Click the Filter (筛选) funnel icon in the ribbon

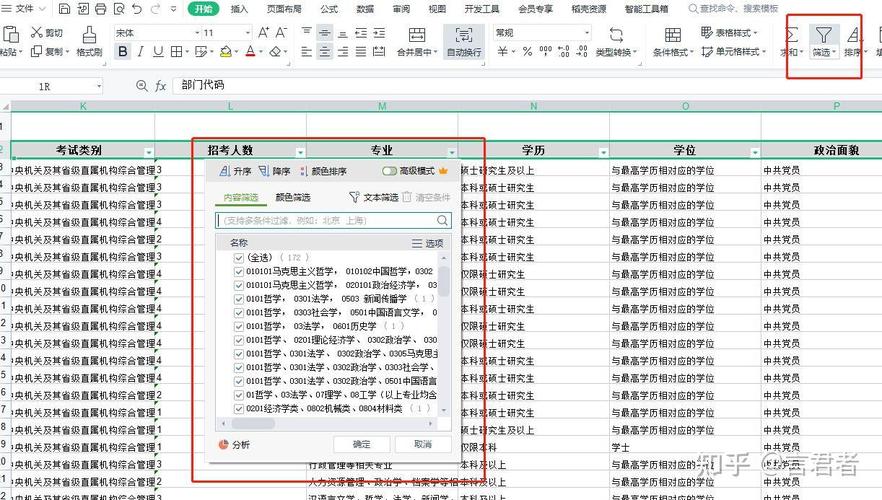pos(824,35)
